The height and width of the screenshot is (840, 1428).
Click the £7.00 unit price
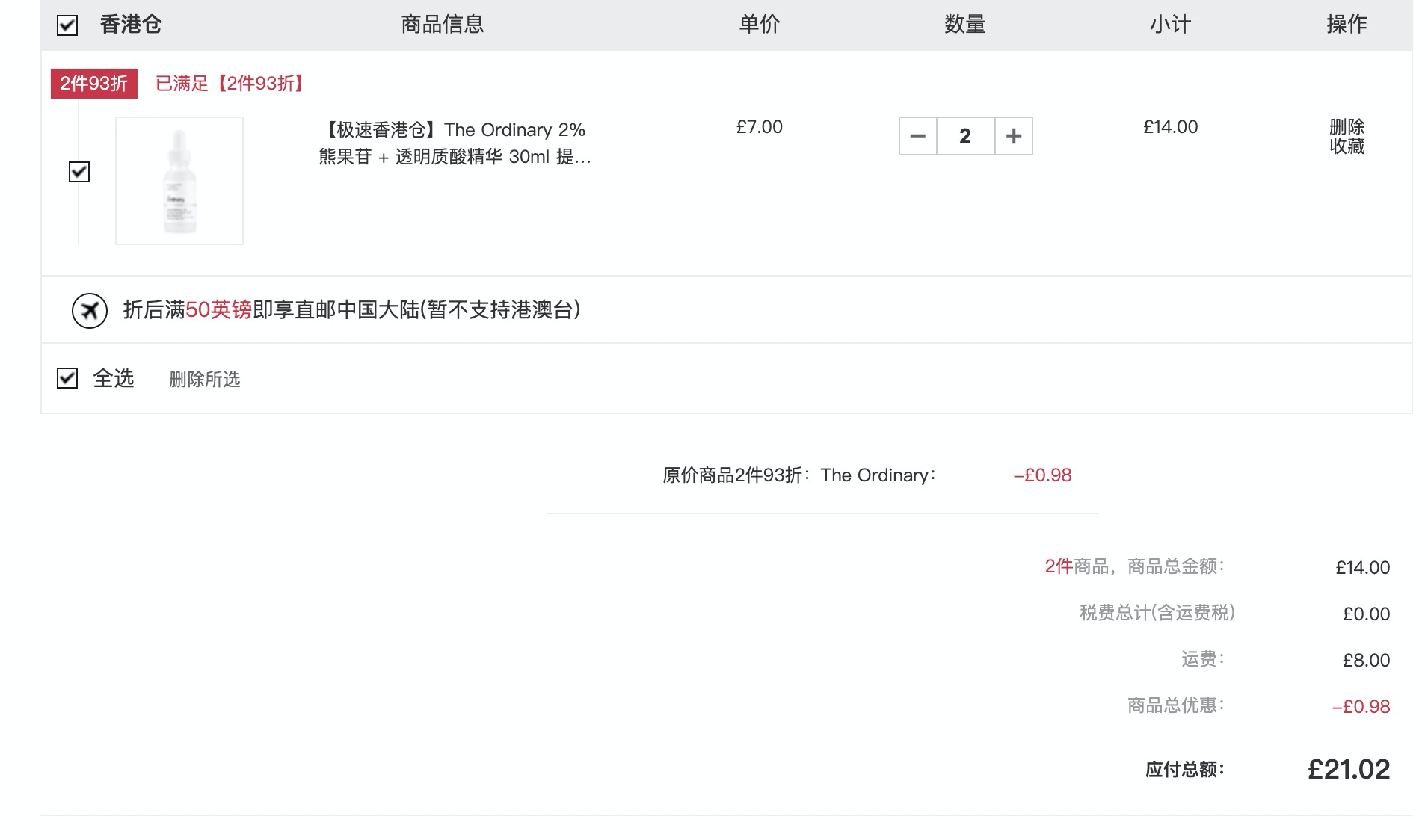tap(760, 127)
